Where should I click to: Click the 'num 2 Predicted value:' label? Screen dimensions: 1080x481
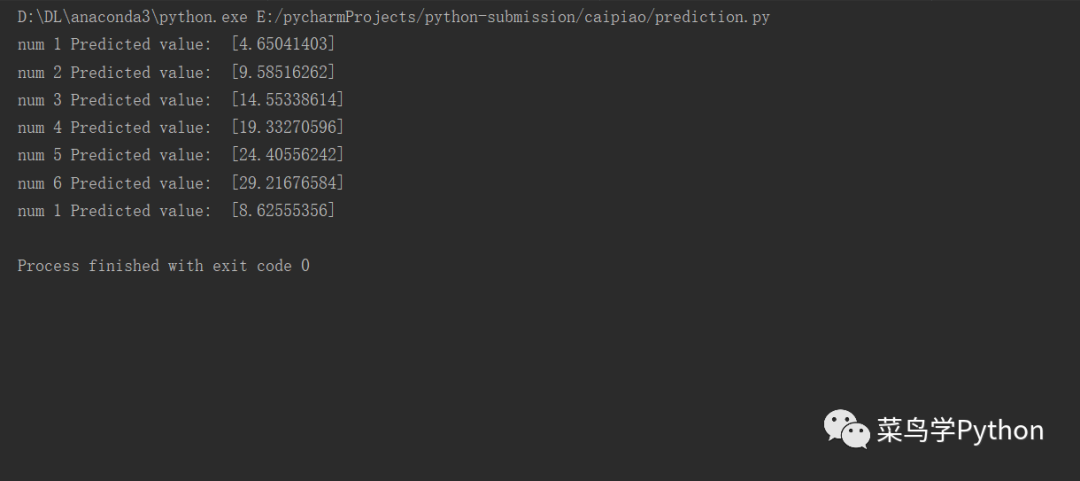pyautogui.click(x=114, y=72)
